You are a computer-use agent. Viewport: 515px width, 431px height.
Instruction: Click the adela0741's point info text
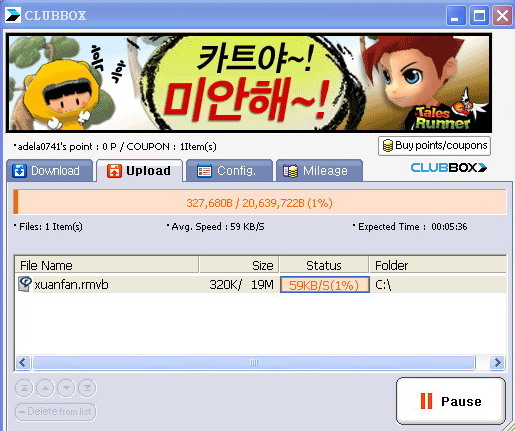click(x=115, y=146)
